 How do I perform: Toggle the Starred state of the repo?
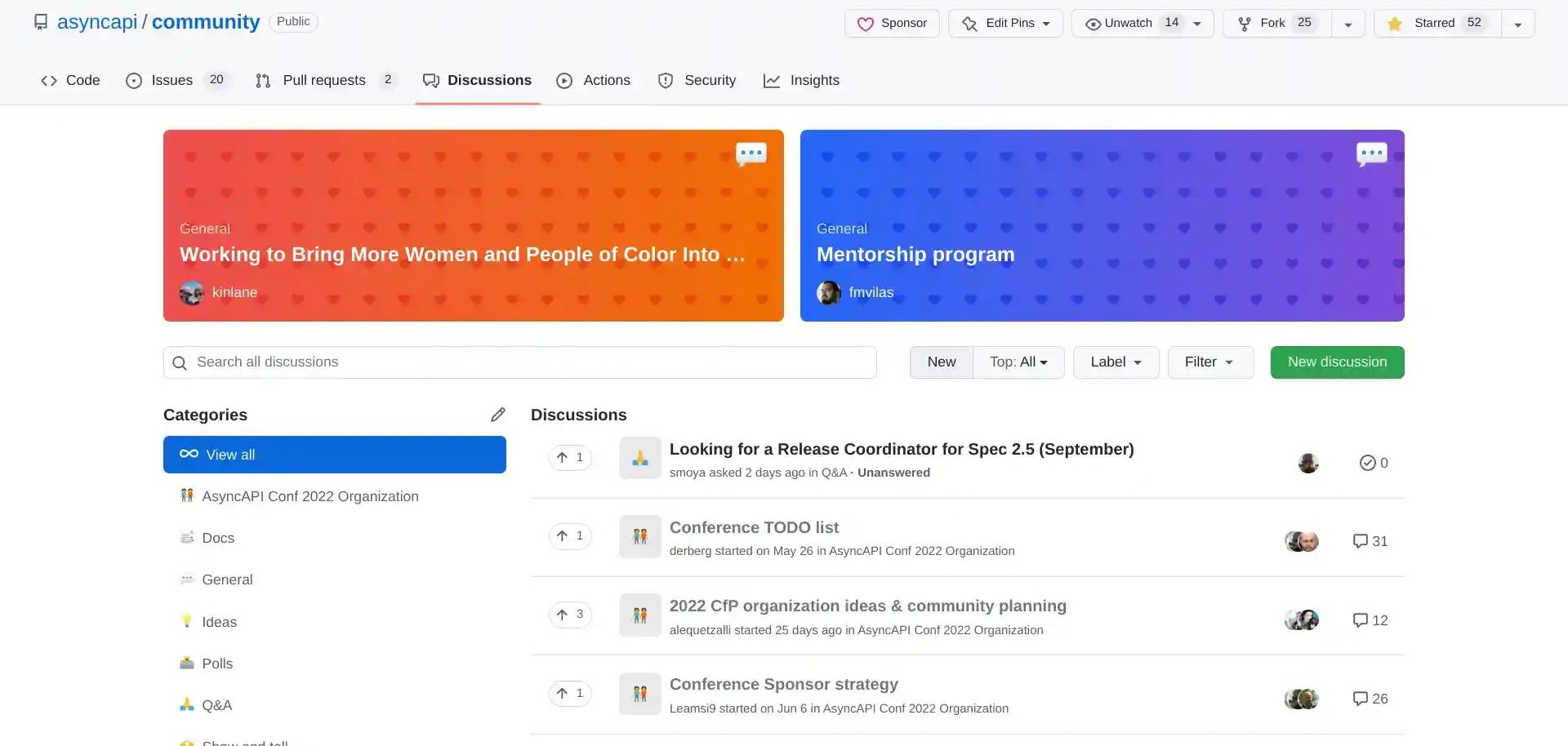point(1435,23)
